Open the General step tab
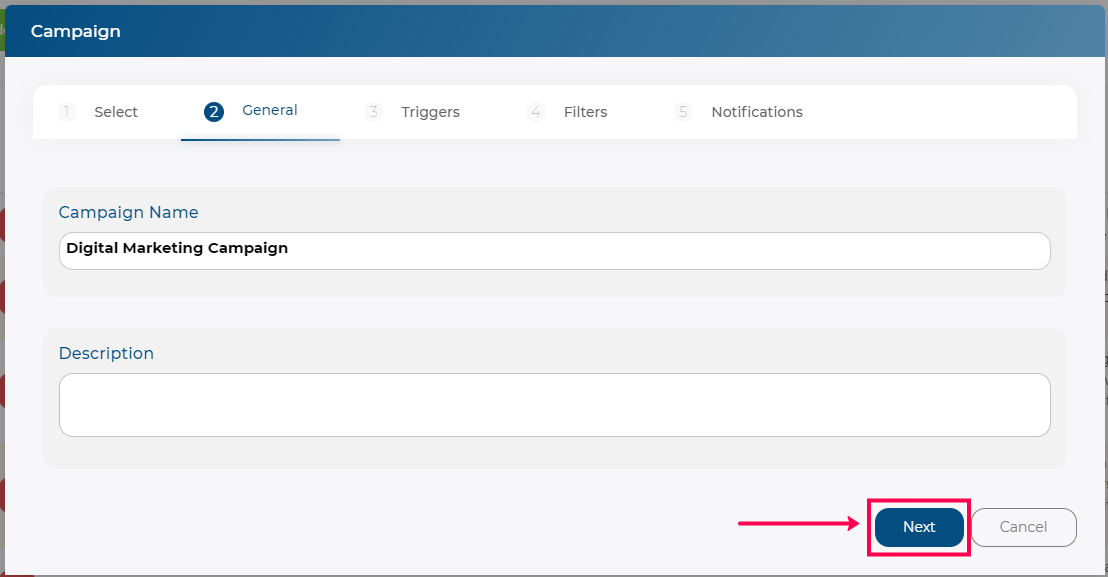Image resolution: width=1108 pixels, height=577 pixels. [x=269, y=110]
